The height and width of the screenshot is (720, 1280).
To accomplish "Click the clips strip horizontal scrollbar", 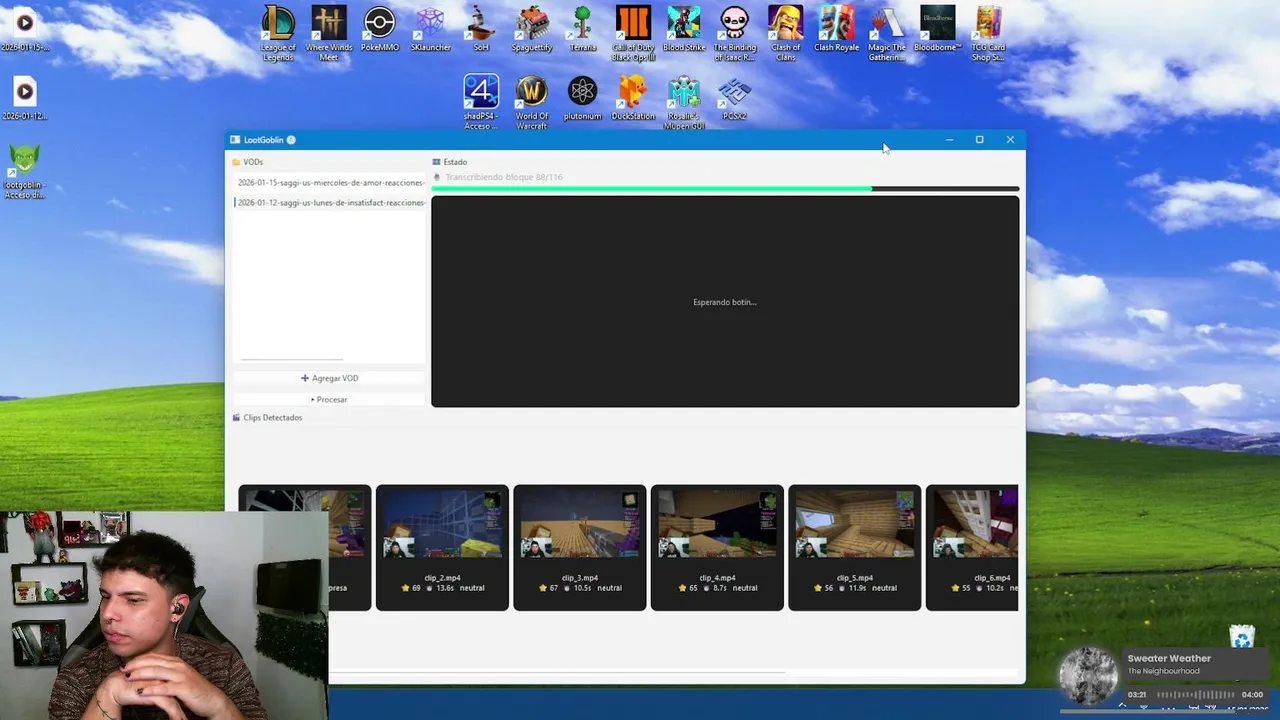I will pyautogui.click(x=557, y=672).
